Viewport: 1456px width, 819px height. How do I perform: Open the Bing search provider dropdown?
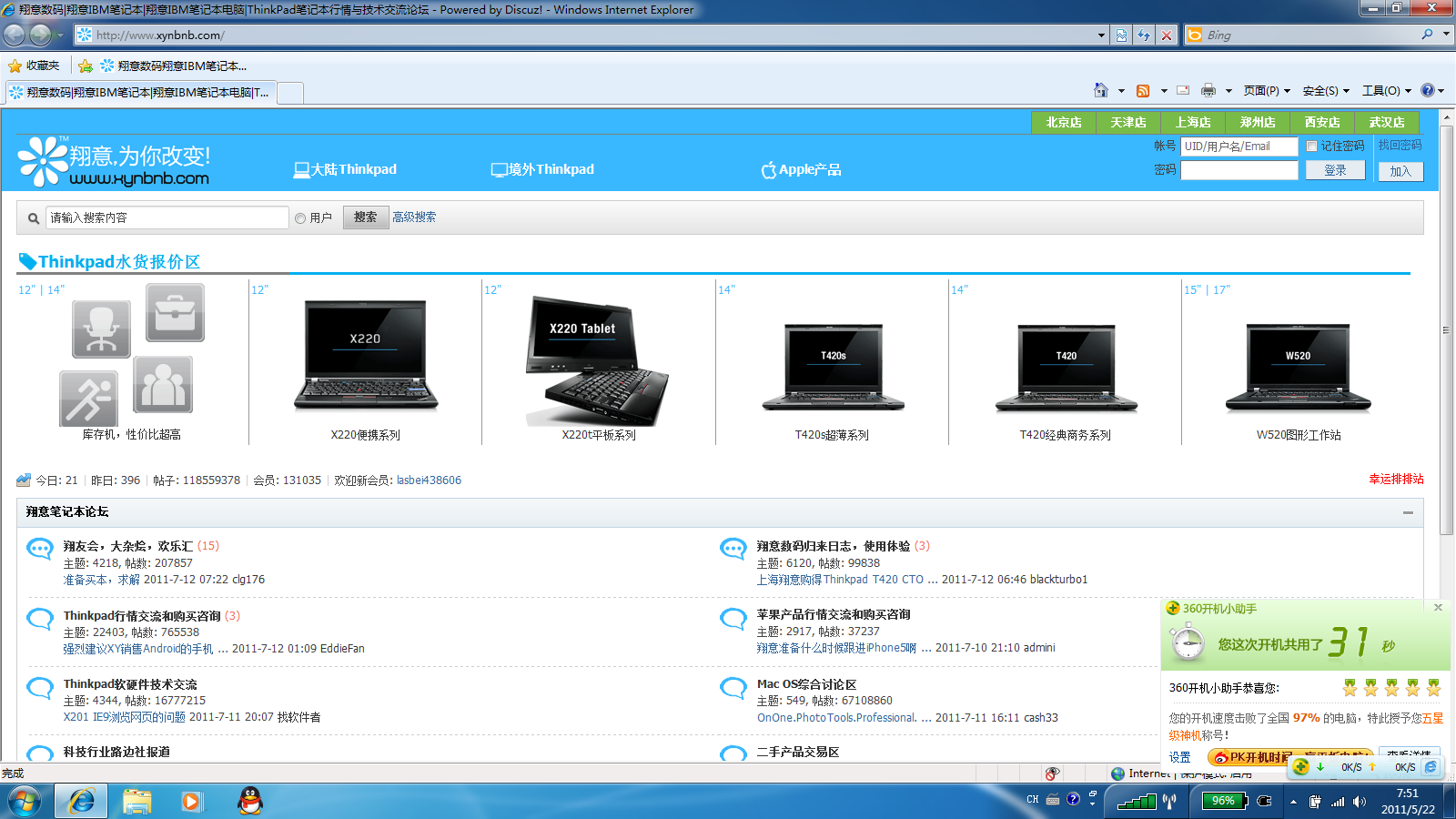click(1446, 35)
